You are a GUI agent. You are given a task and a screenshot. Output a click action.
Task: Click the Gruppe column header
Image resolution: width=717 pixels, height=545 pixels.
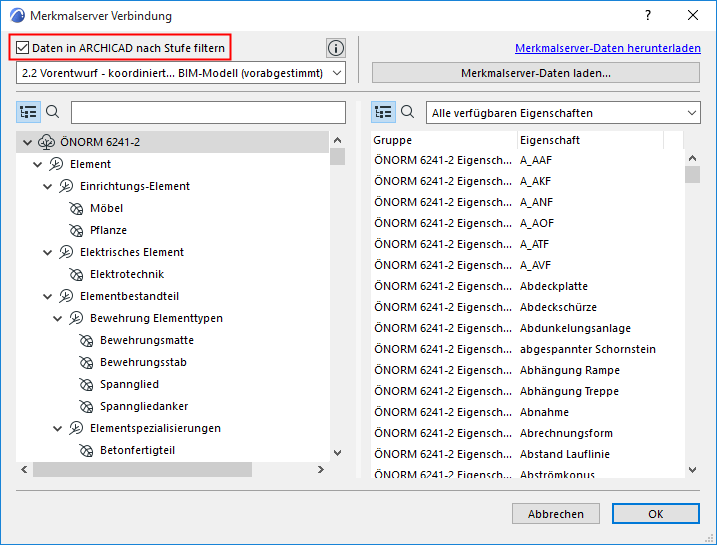444,140
